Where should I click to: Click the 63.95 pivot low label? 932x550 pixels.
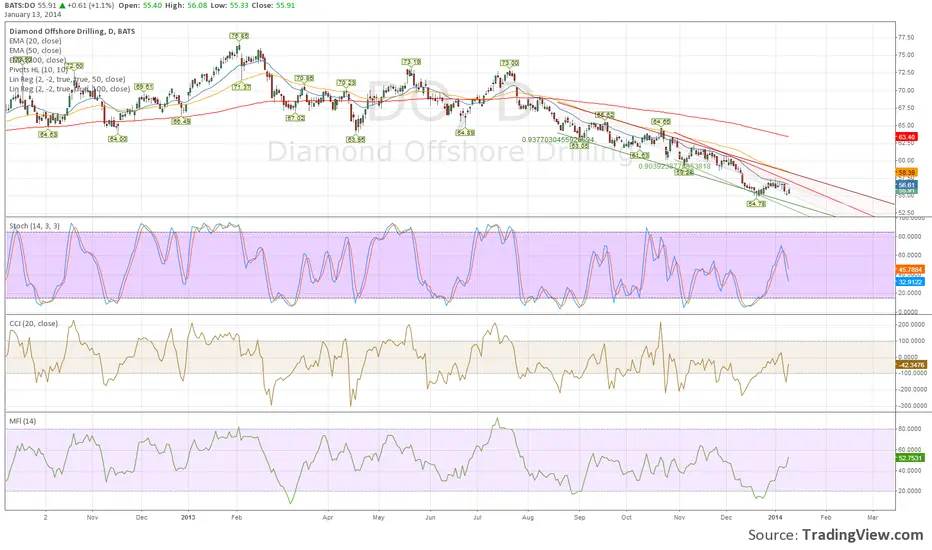[355, 139]
